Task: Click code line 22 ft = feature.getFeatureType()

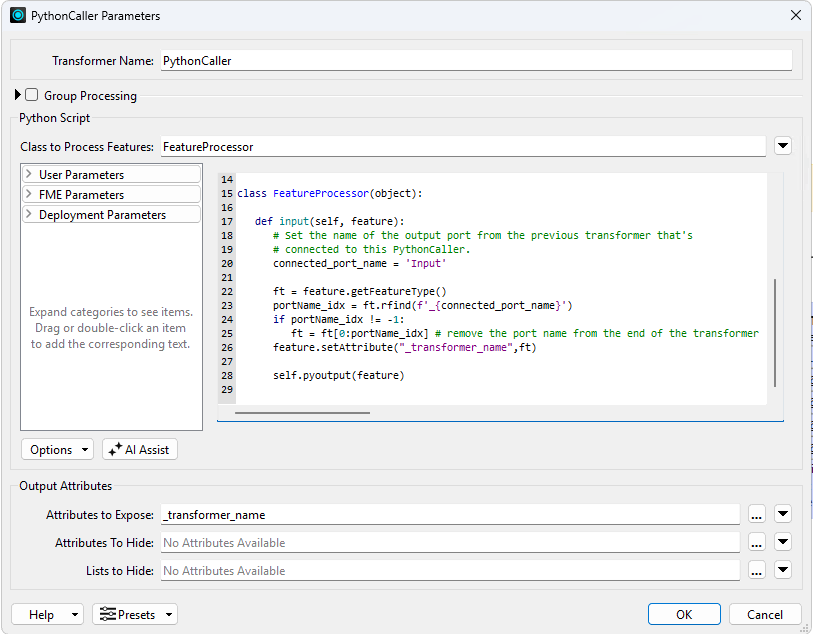Action: coord(359,291)
